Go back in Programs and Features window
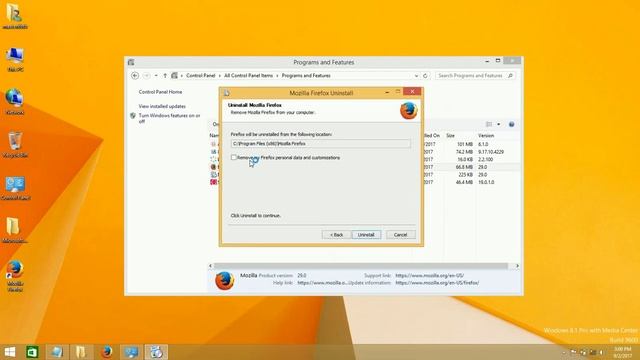Screen dimensions: 640x360 (135, 76)
